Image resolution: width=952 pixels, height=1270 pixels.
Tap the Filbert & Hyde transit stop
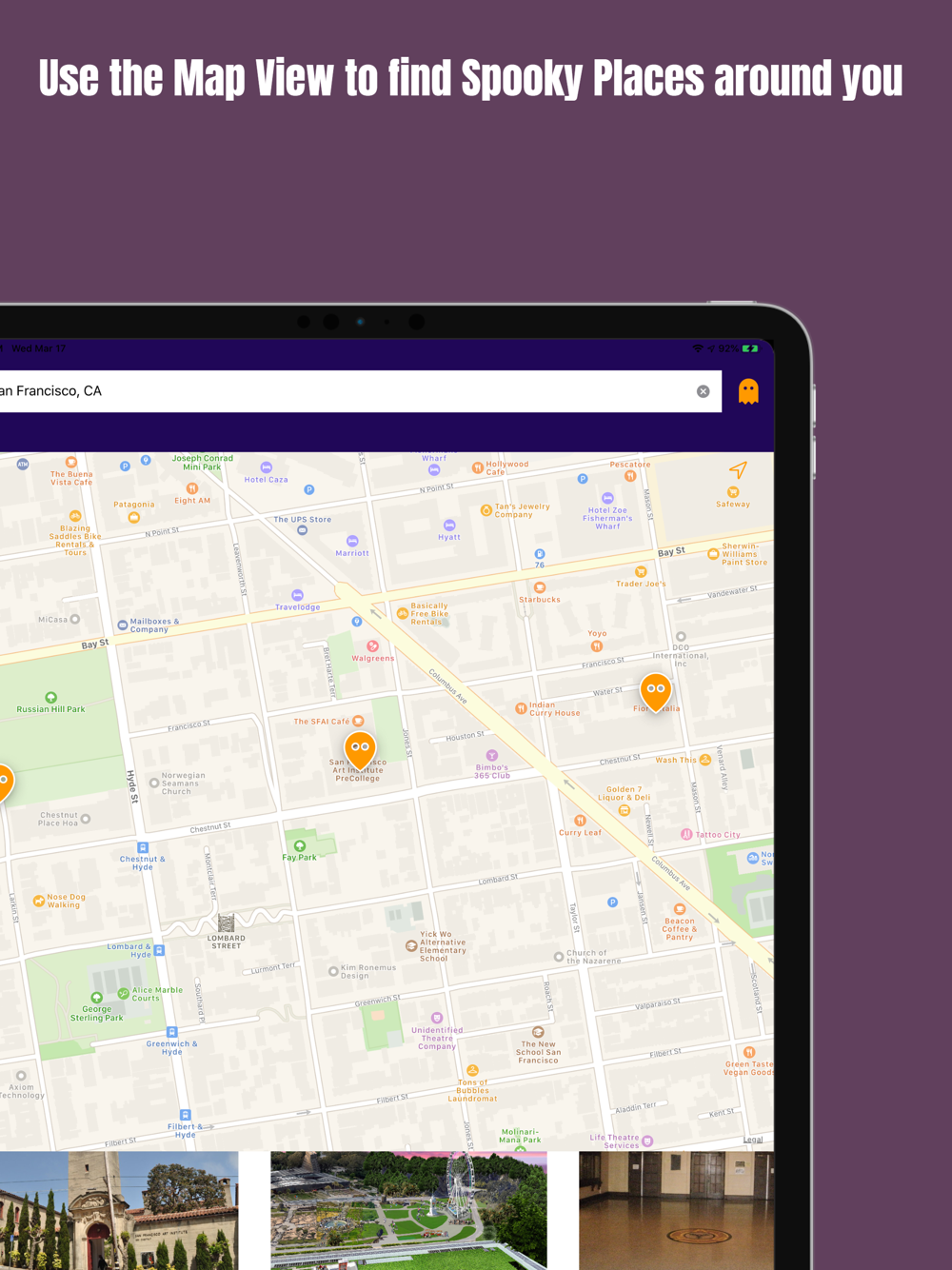coord(186,1115)
